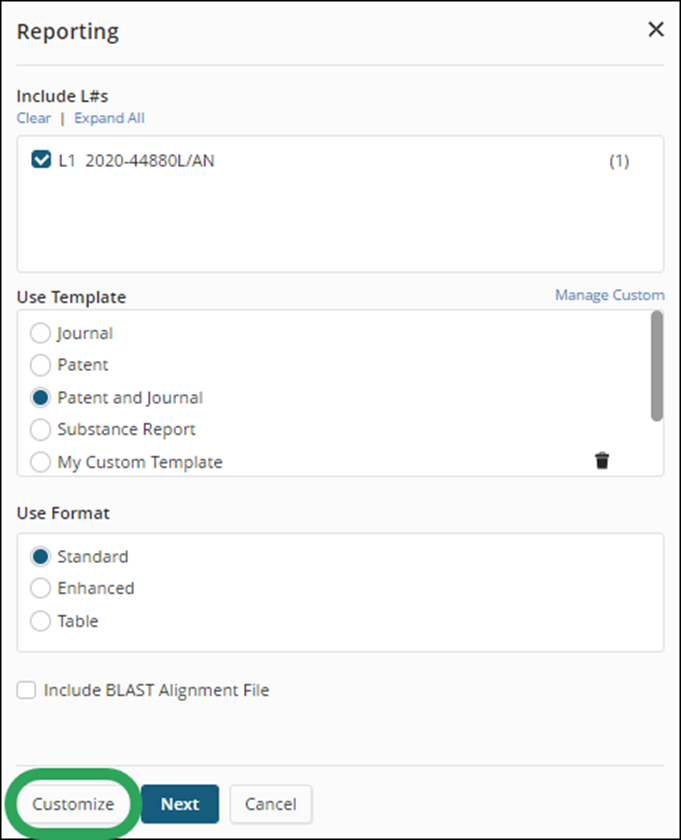Click the template list scrollbar
This screenshot has height=840, width=681.
tap(657, 366)
